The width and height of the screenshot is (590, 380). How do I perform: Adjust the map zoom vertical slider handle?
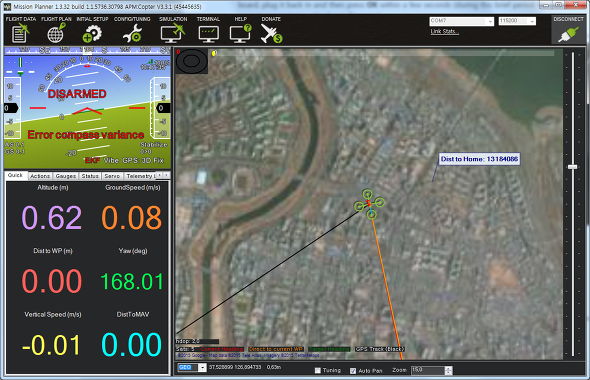pos(572,167)
